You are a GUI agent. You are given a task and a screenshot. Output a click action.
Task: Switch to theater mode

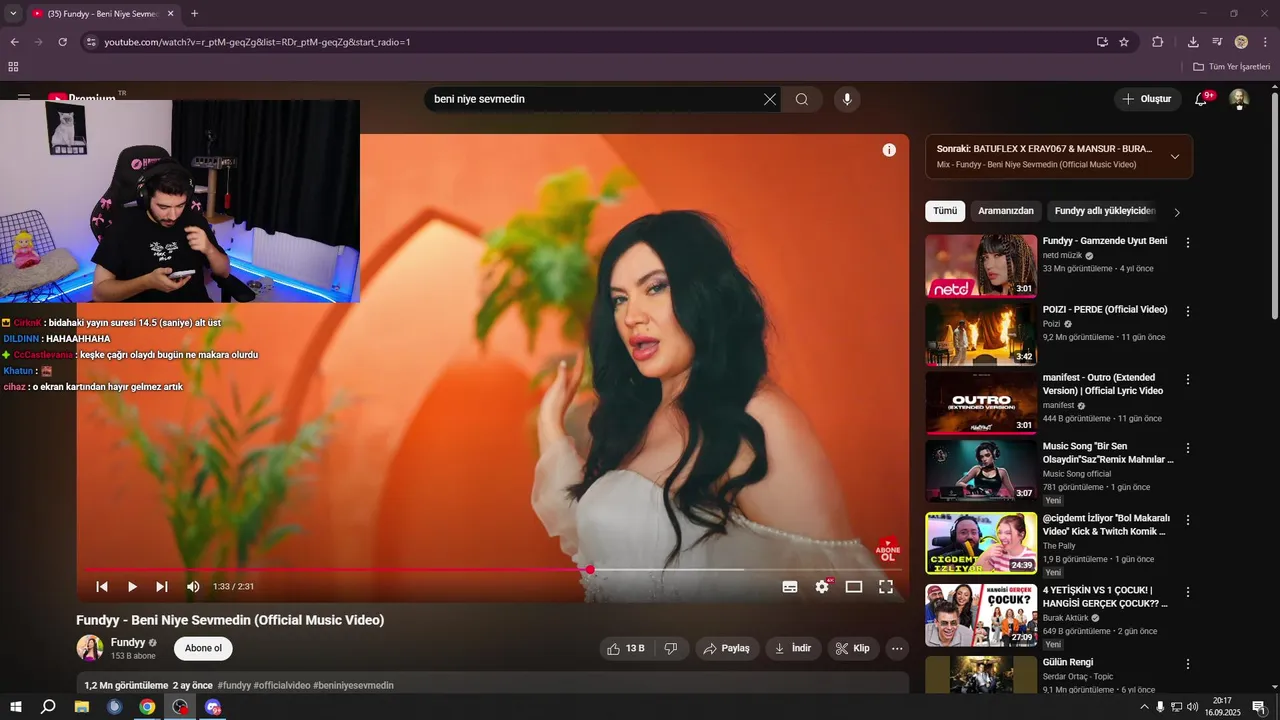point(854,587)
